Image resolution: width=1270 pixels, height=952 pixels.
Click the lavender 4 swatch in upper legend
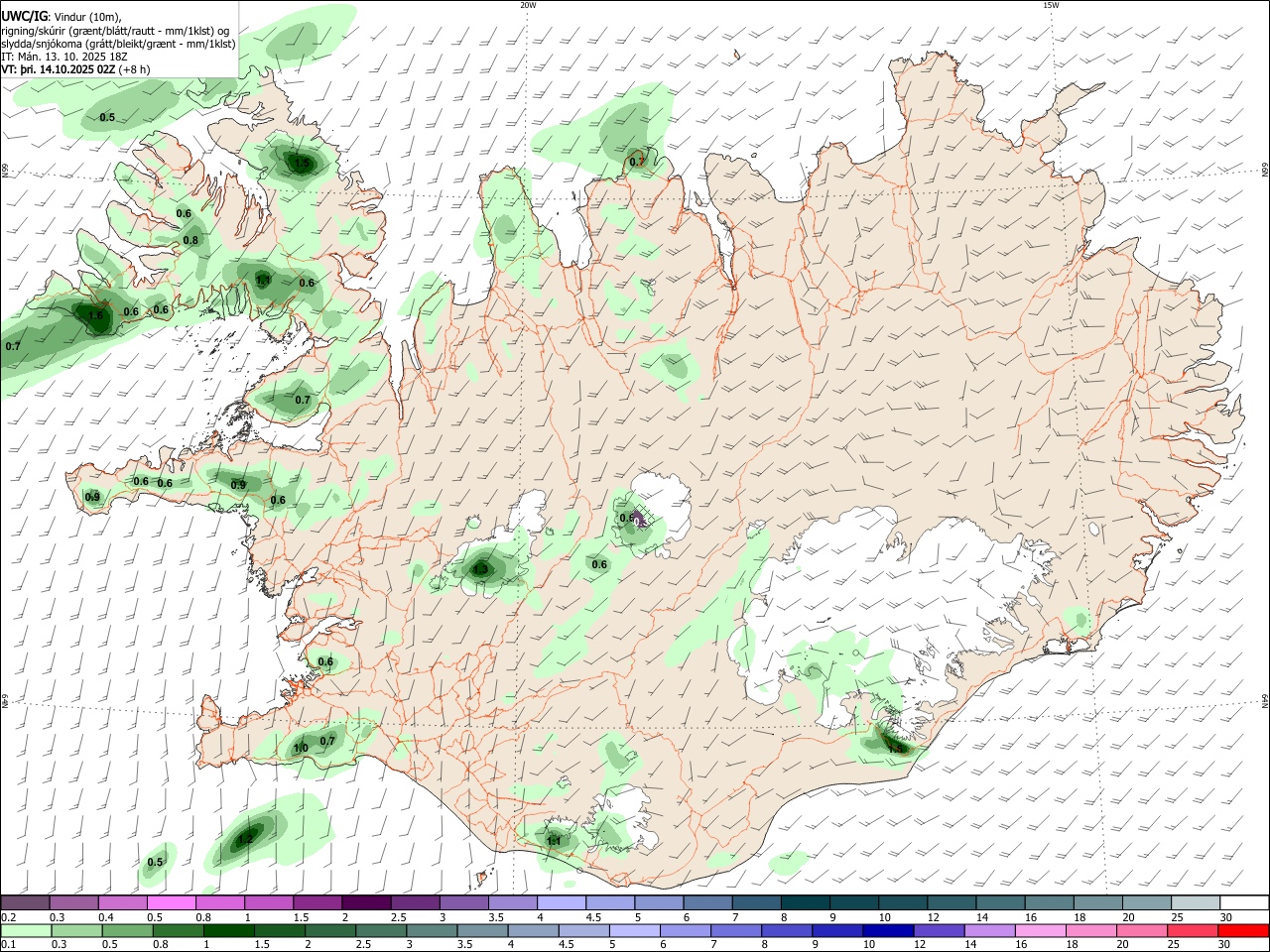coord(562,903)
